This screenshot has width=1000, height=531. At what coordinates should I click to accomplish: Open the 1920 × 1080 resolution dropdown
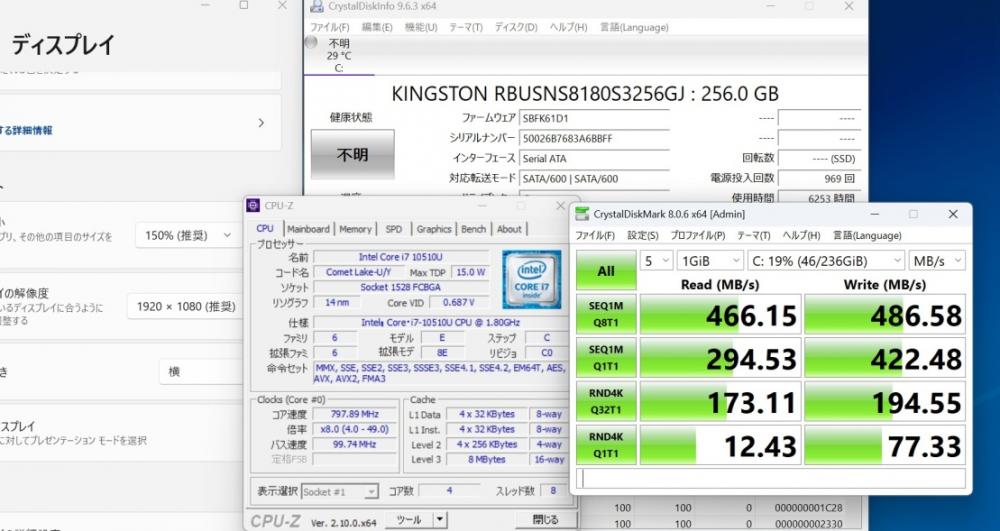tap(185, 307)
